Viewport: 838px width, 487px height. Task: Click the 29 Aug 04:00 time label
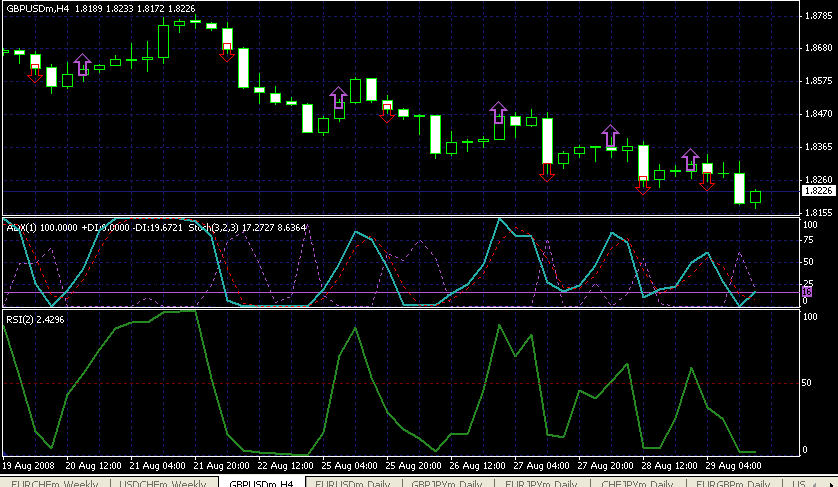pyautogui.click(x=733, y=465)
